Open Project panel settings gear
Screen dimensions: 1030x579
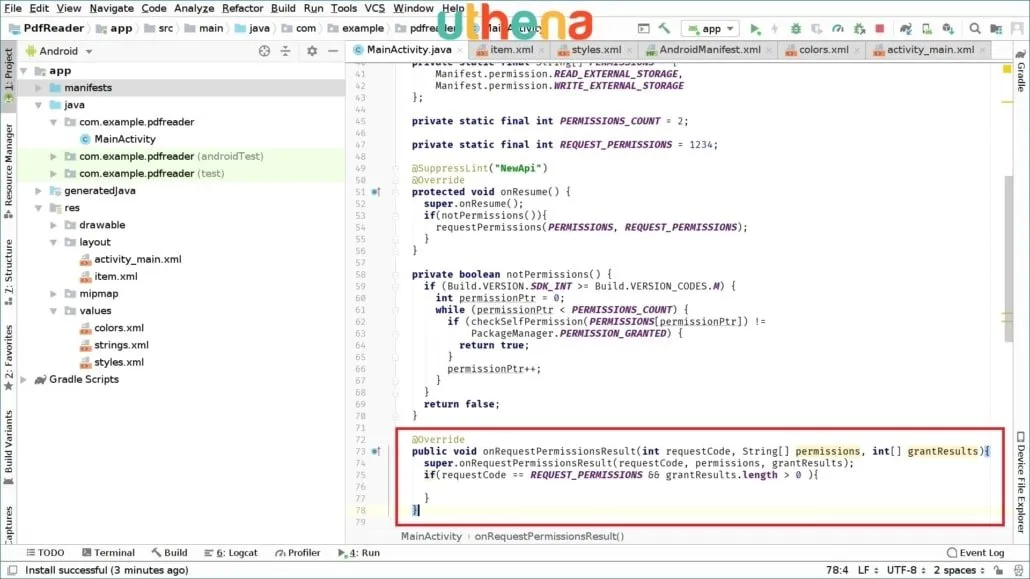coord(312,51)
